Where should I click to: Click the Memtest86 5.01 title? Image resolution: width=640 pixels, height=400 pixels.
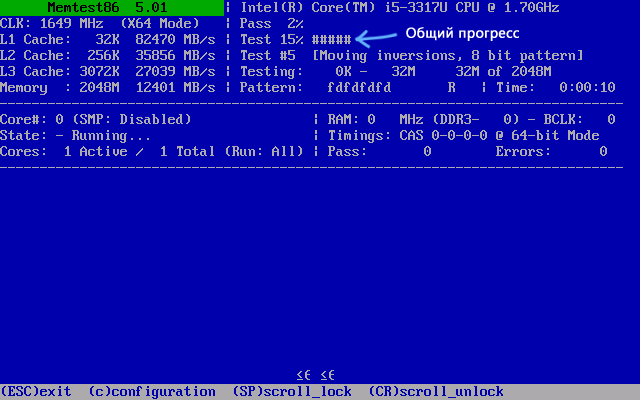coord(107,7)
